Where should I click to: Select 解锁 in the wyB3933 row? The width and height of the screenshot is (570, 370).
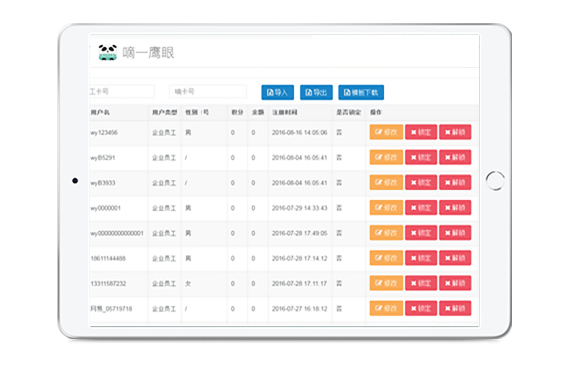point(455,182)
